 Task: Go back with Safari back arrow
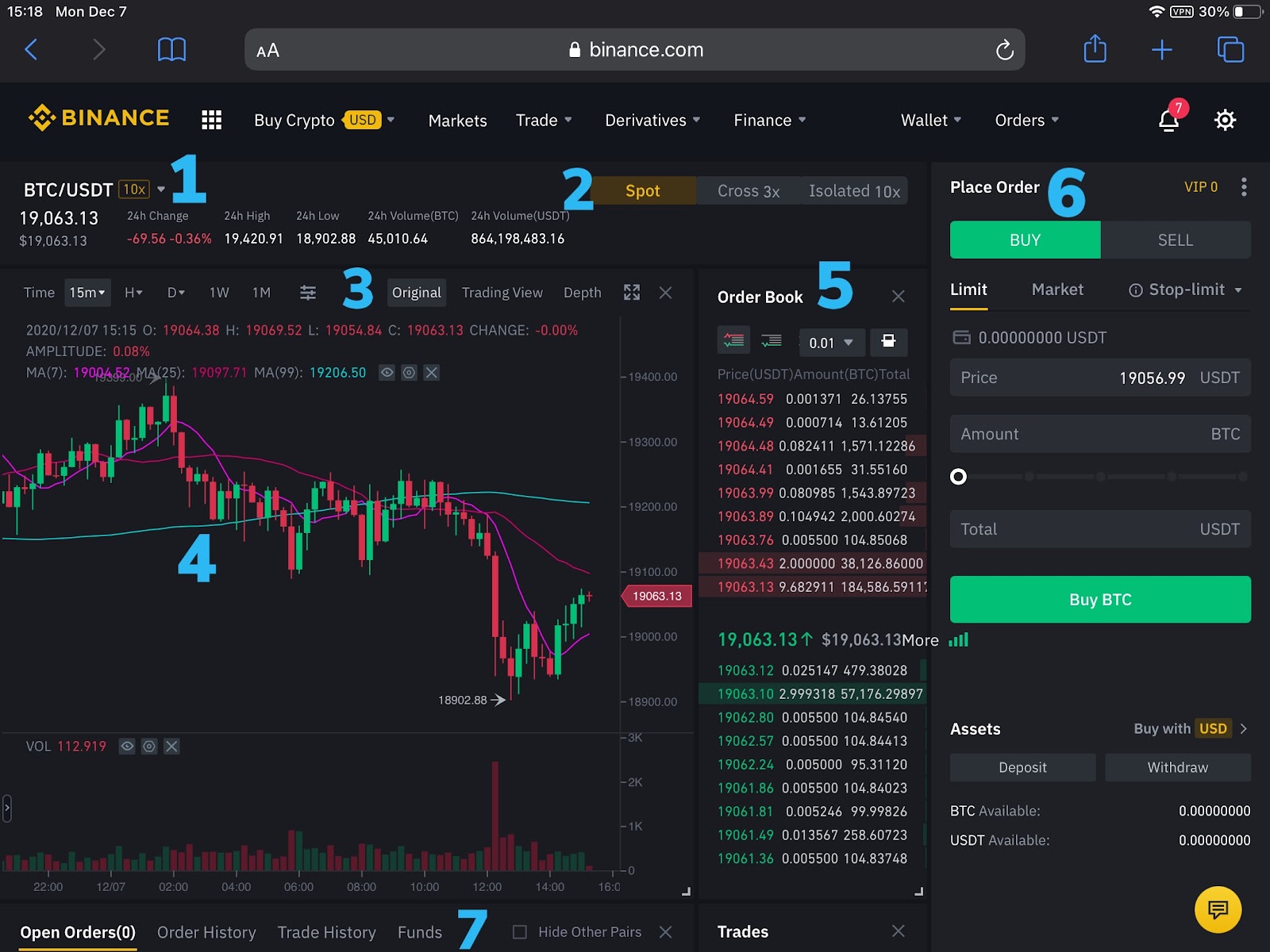(x=32, y=50)
